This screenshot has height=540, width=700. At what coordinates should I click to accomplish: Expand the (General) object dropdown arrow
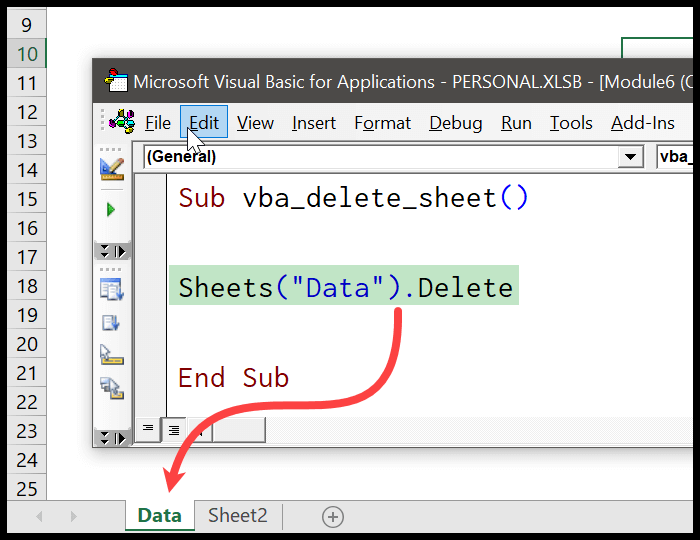point(630,156)
